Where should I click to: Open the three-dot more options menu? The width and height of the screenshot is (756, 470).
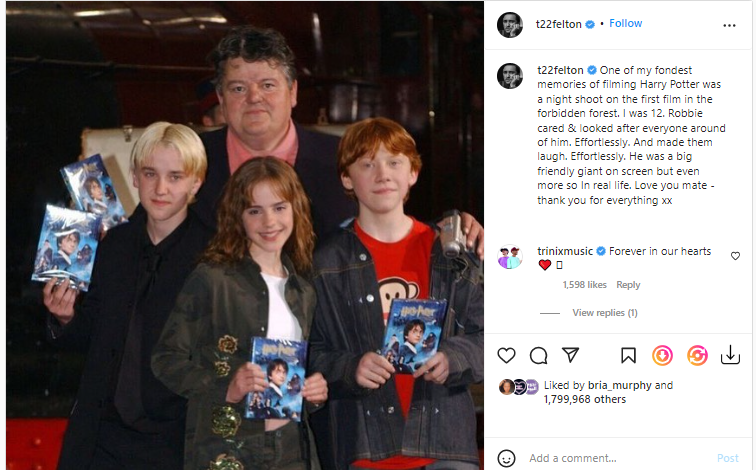(x=729, y=25)
